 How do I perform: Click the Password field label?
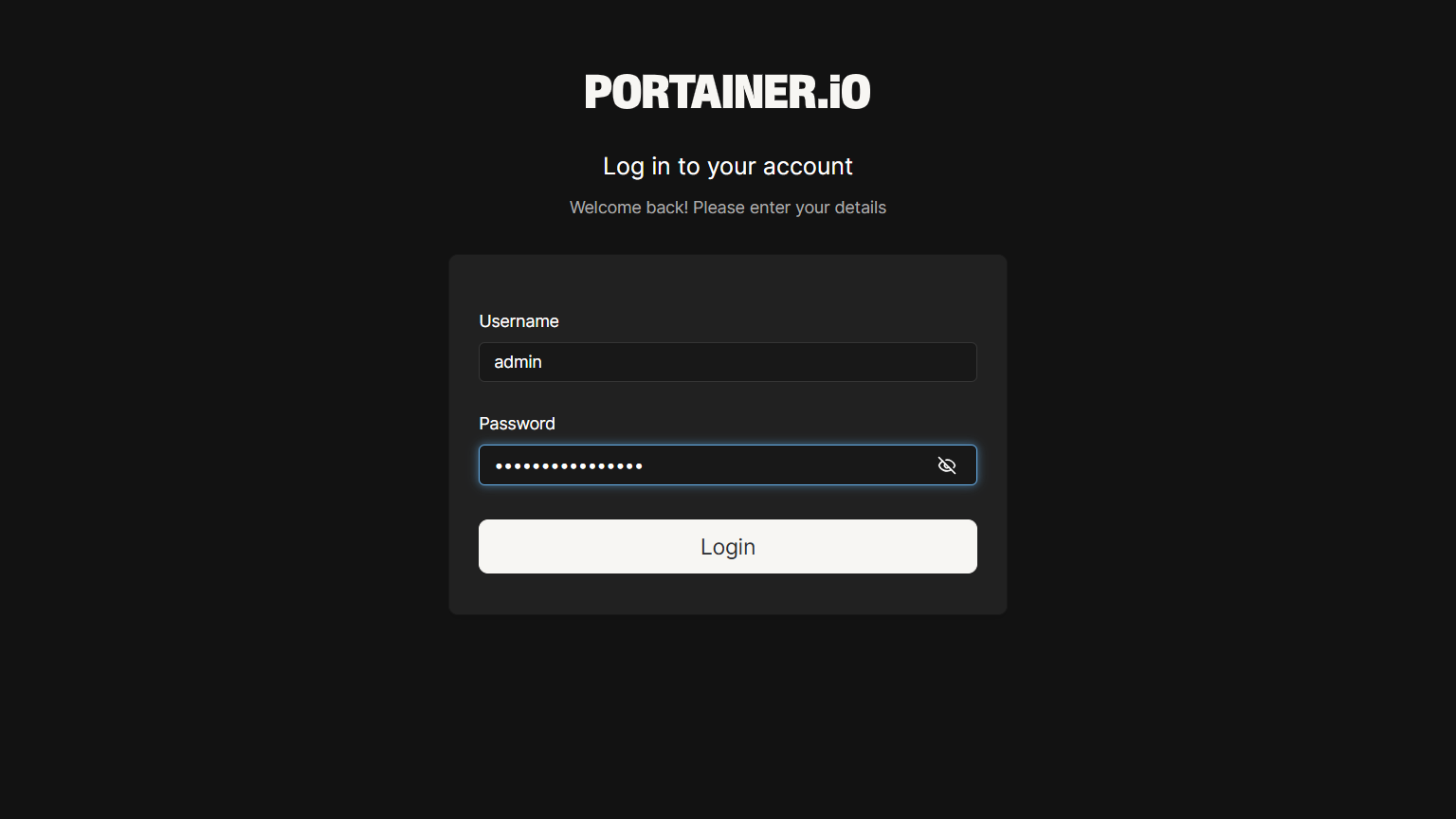[x=517, y=424]
